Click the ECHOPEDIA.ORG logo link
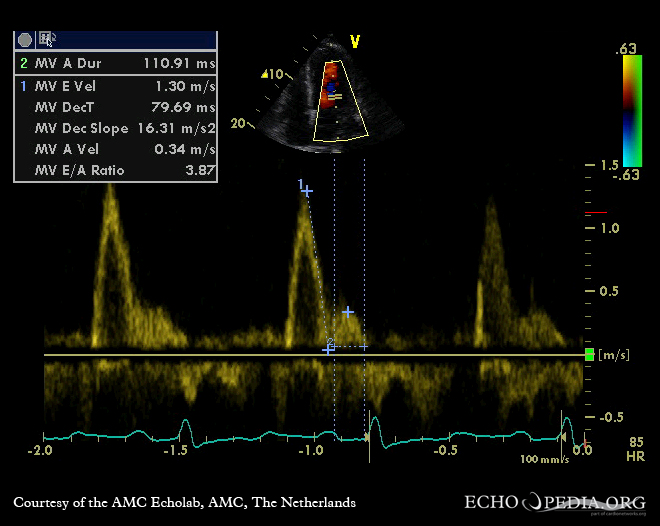The image size is (660, 526). (x=553, y=502)
